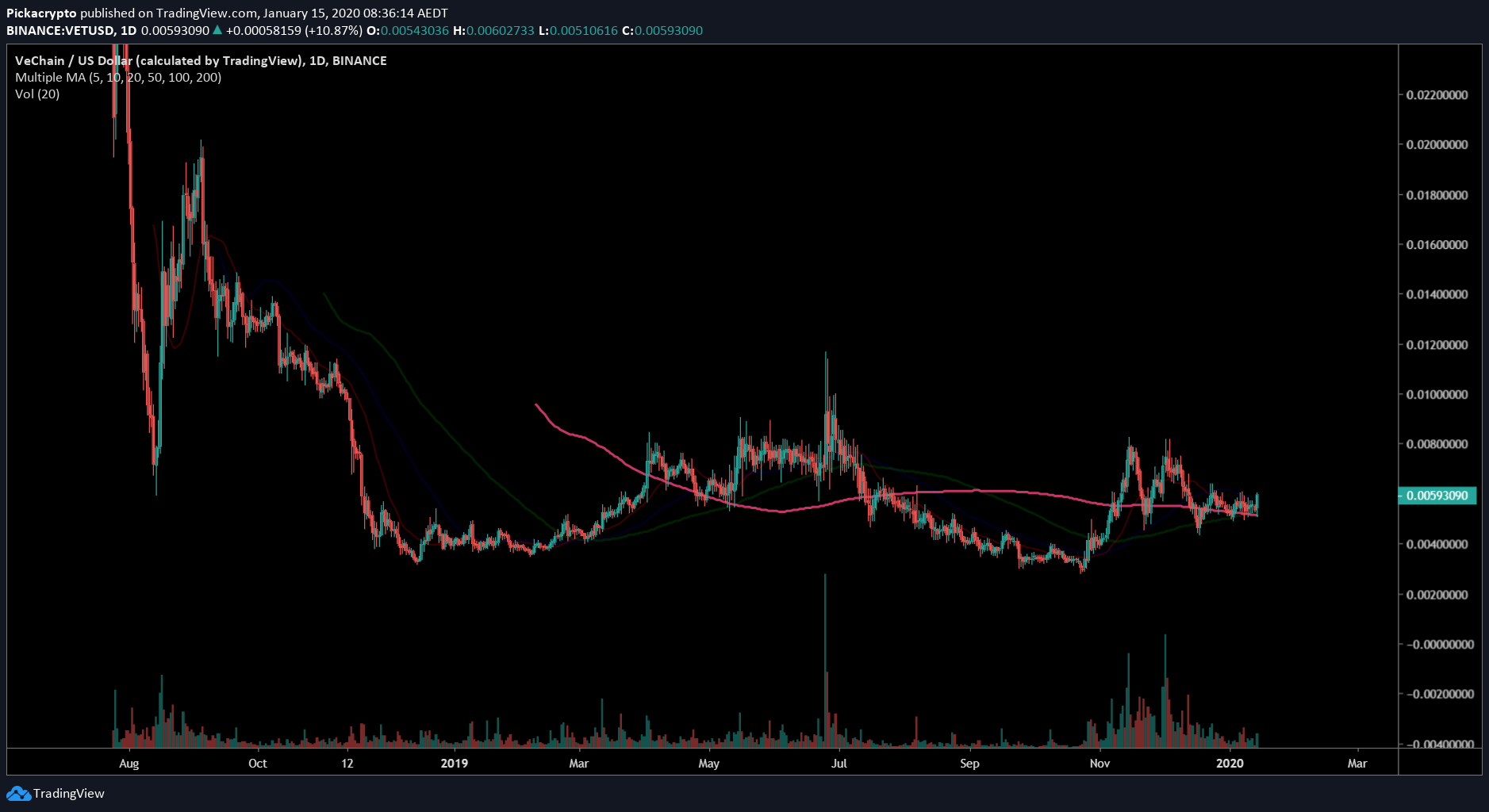The height and width of the screenshot is (812, 1489).
Task: Click the close price value 0.00593090 in header
Action: (669, 31)
